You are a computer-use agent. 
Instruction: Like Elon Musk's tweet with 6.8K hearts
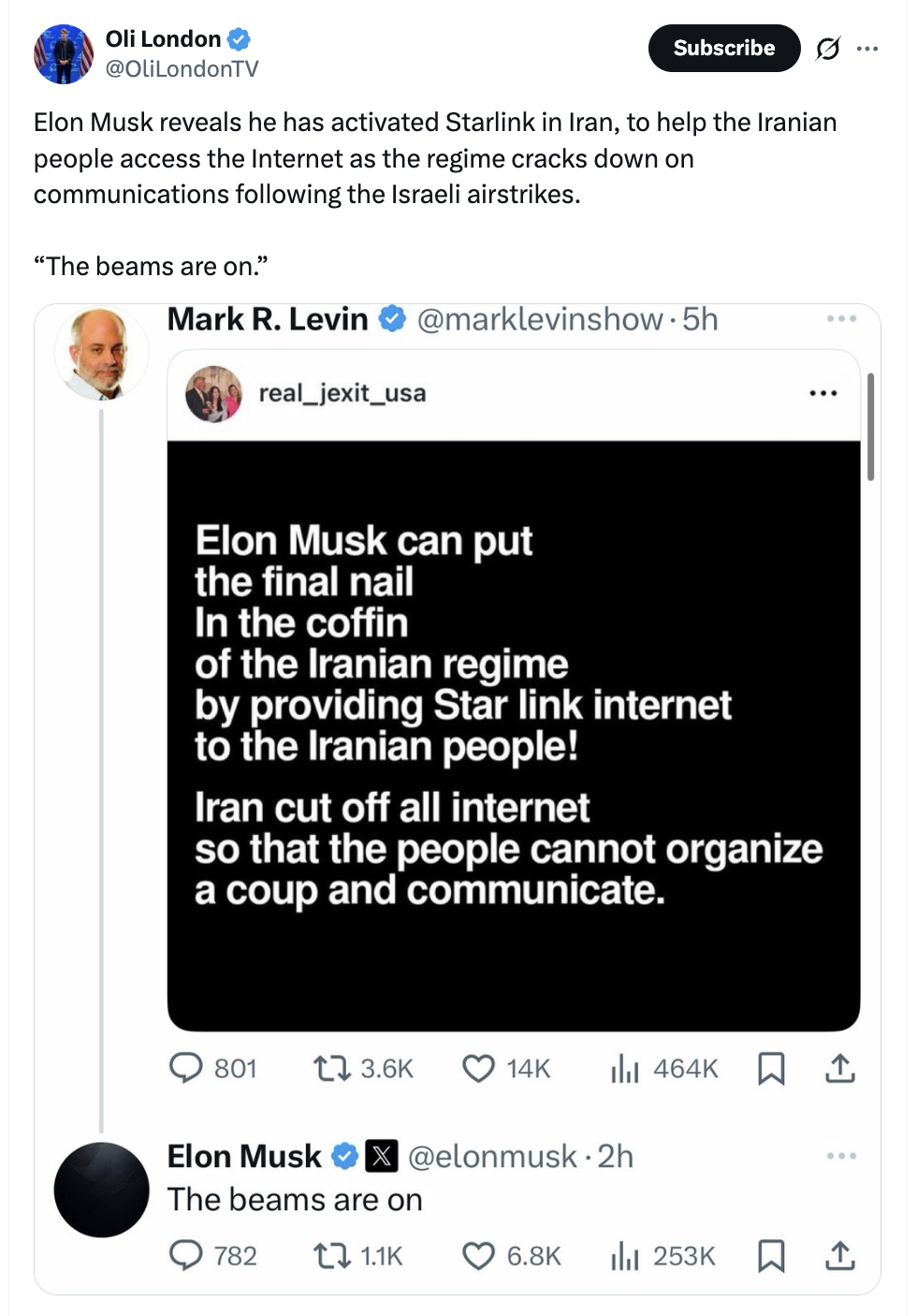pyautogui.click(x=478, y=1255)
